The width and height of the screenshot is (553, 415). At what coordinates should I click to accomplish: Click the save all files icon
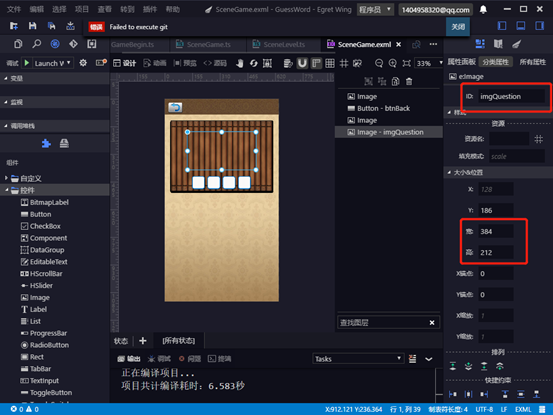point(51,26)
